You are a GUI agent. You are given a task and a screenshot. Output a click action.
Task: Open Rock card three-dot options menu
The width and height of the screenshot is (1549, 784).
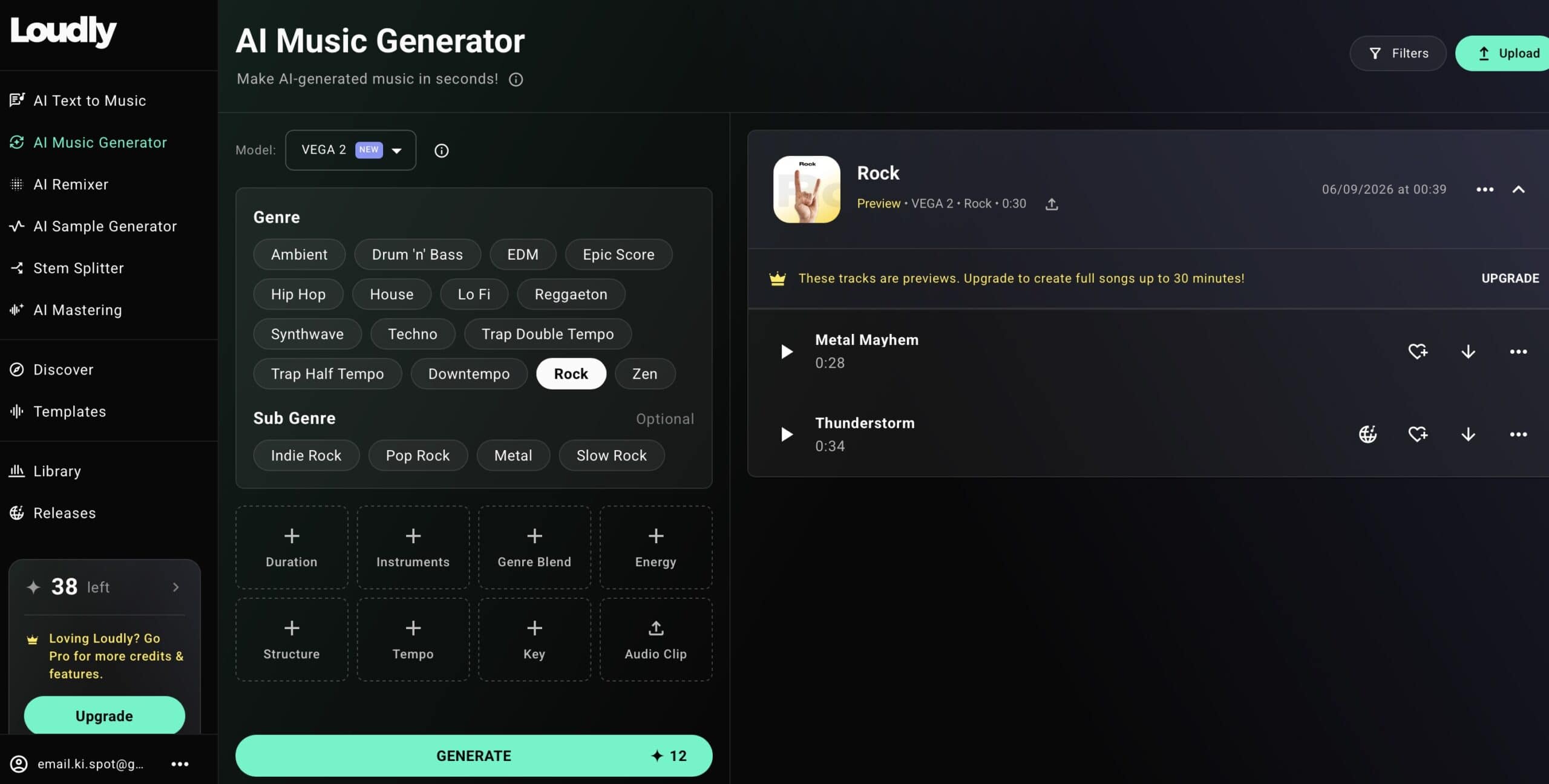[x=1485, y=189]
